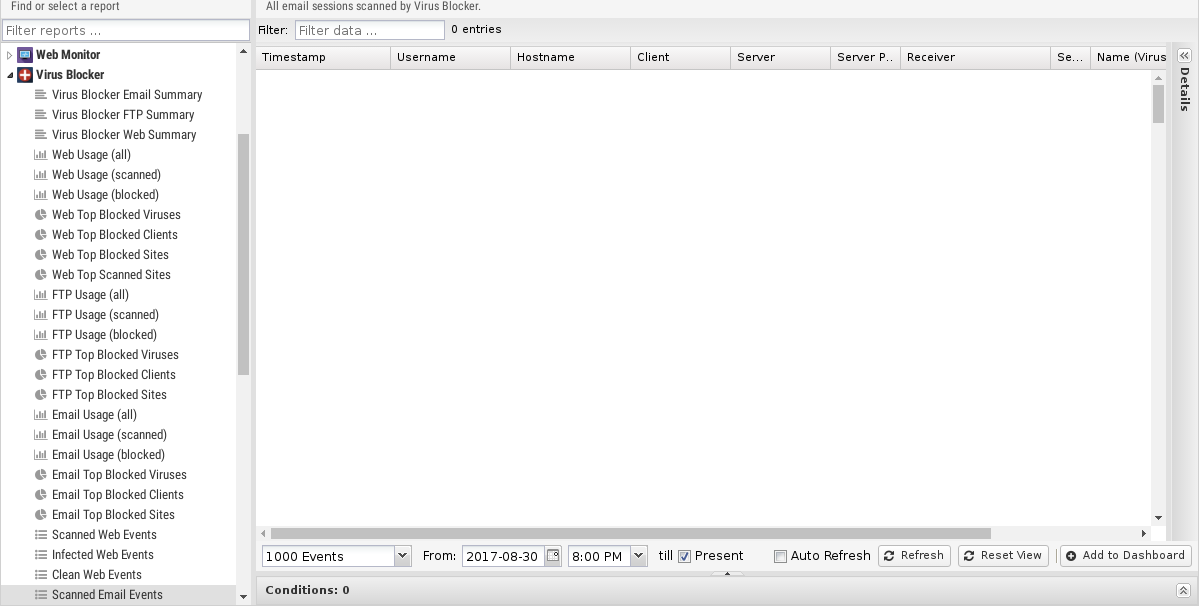Click the pie icon for FTP Top Blocked Sites

click(41, 394)
